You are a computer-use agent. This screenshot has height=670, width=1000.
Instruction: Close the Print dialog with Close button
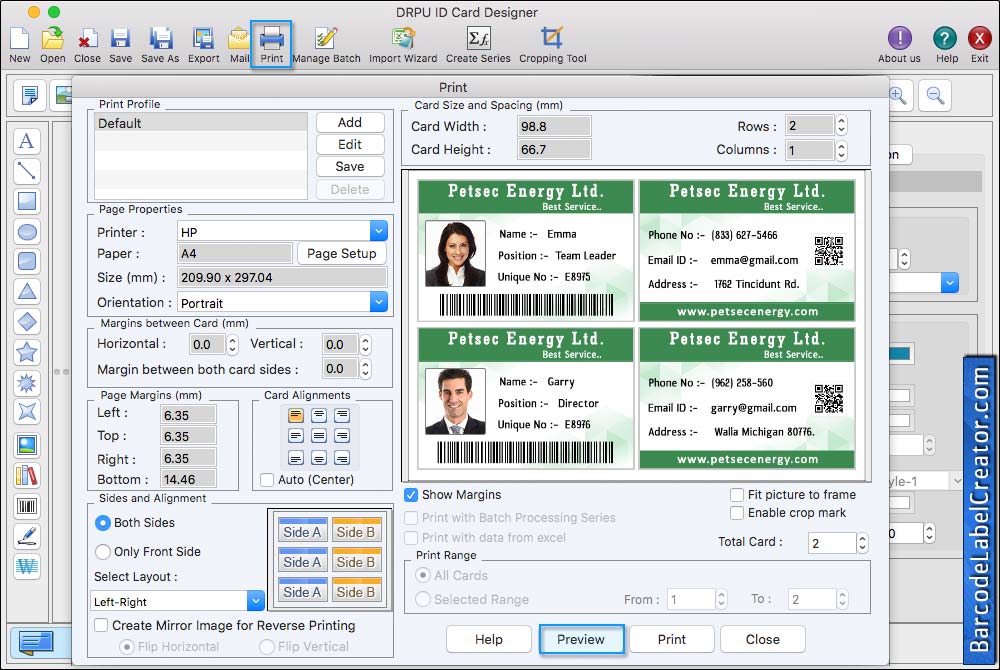click(x=763, y=639)
